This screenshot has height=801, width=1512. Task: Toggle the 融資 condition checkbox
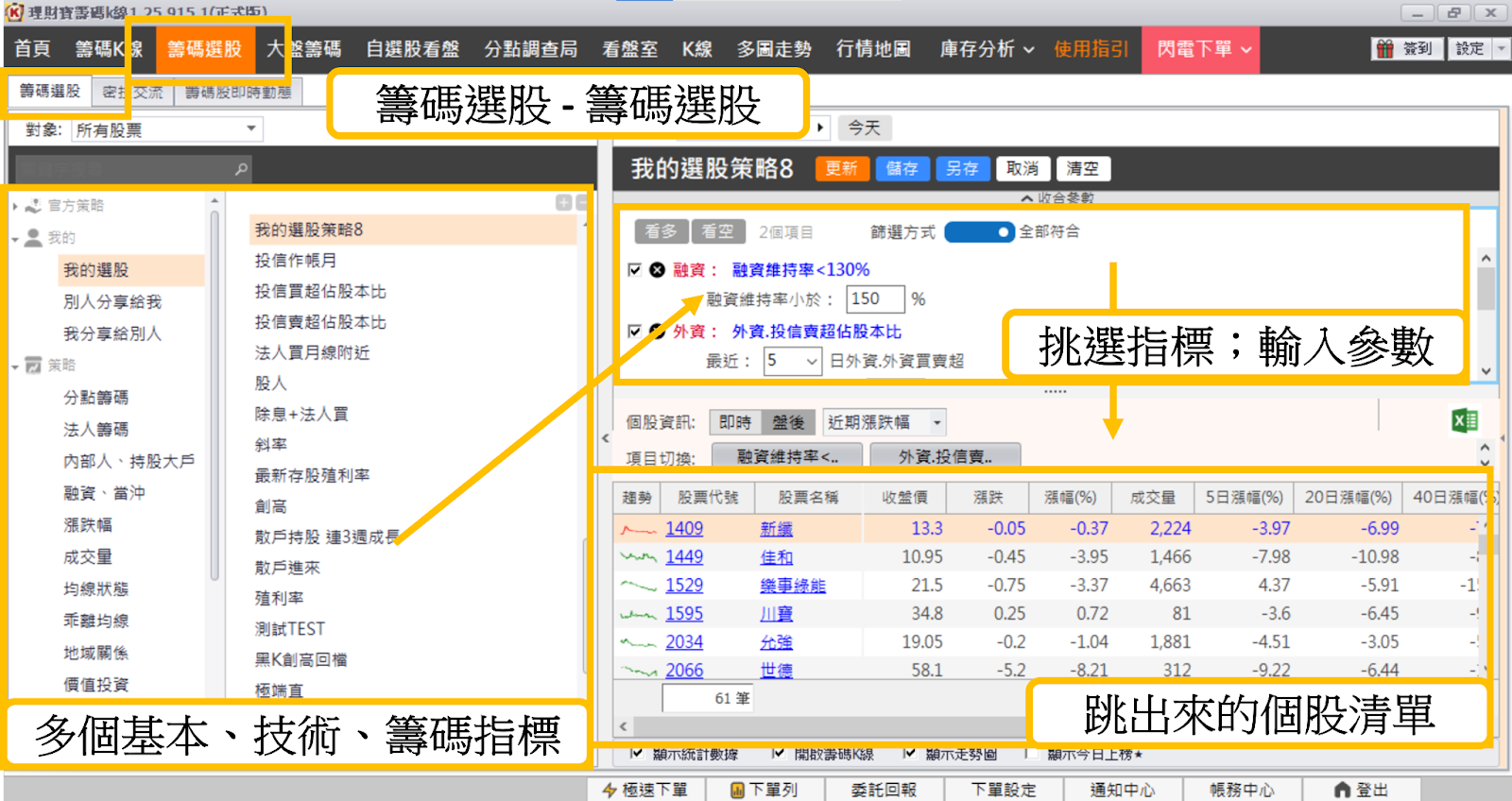pos(635,270)
